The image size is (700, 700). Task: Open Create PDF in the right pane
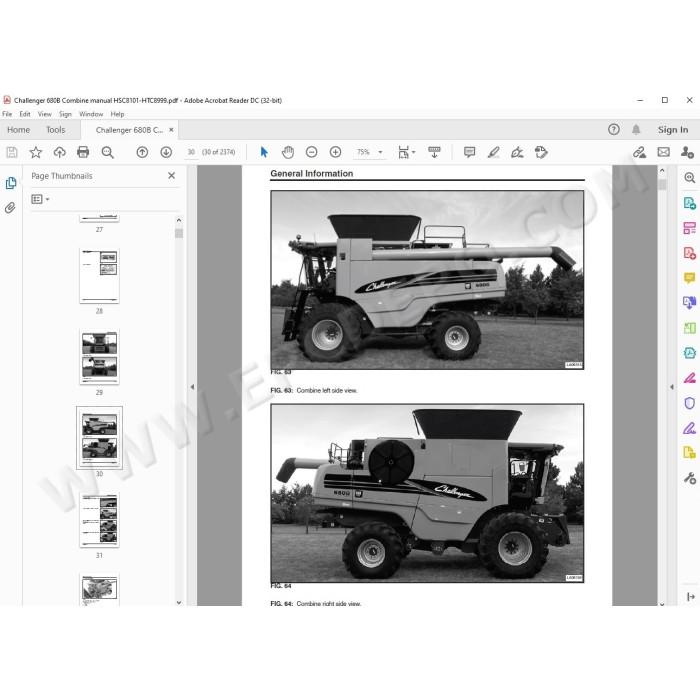pyautogui.click(x=689, y=253)
